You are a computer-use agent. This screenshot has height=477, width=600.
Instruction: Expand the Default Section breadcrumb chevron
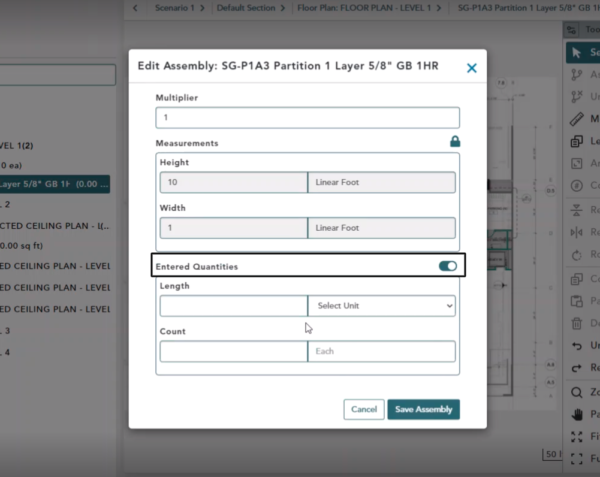[282, 8]
